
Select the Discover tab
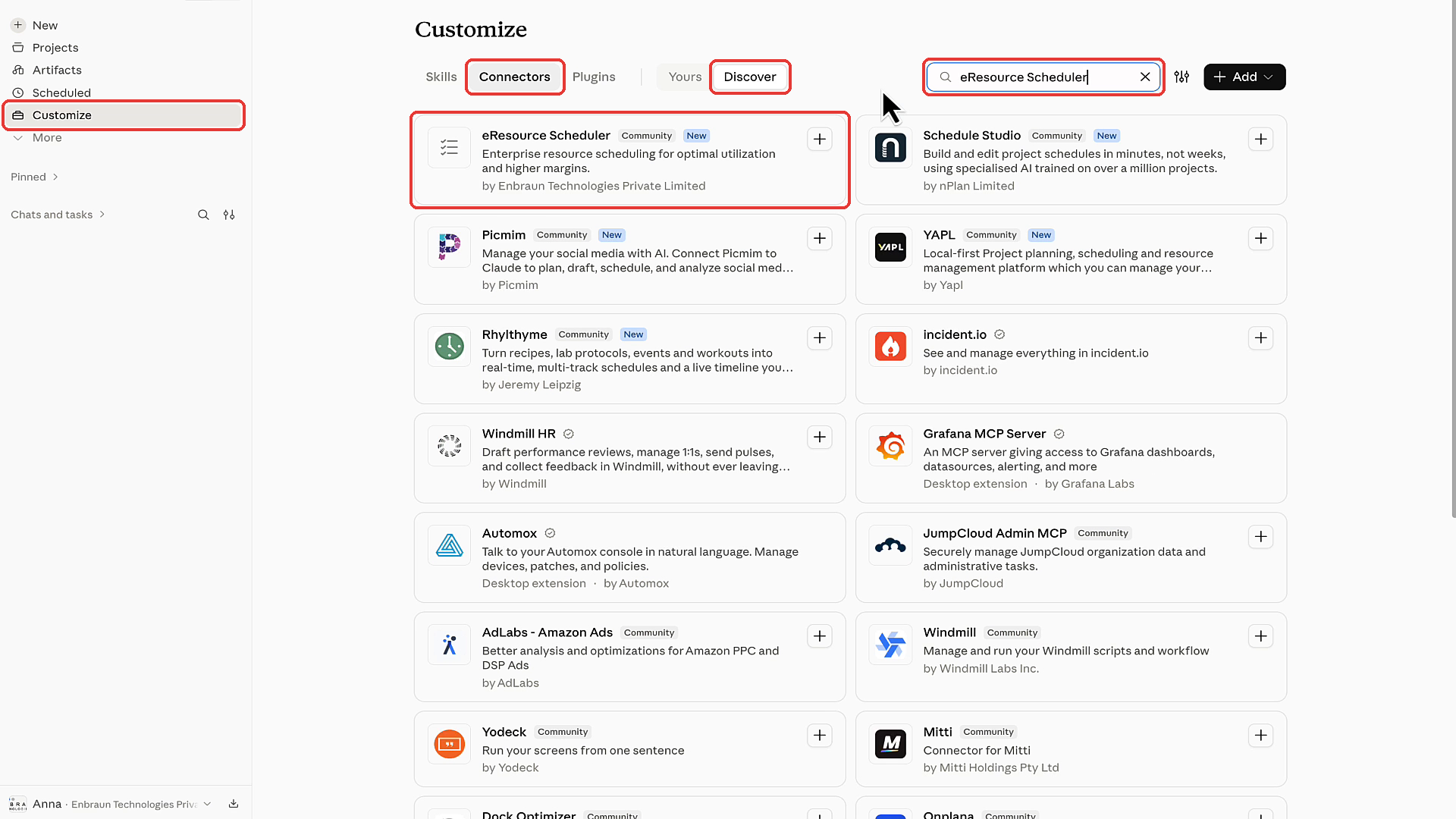tap(750, 77)
